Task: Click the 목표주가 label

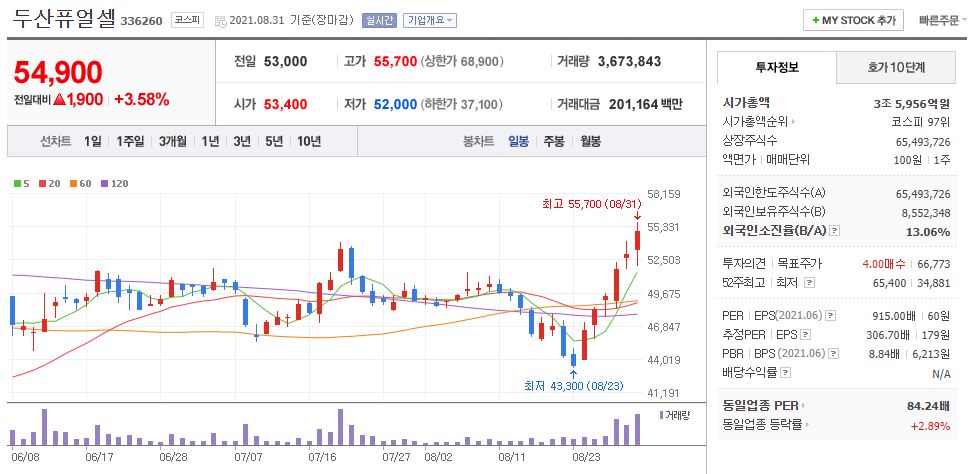Action: [x=798, y=264]
